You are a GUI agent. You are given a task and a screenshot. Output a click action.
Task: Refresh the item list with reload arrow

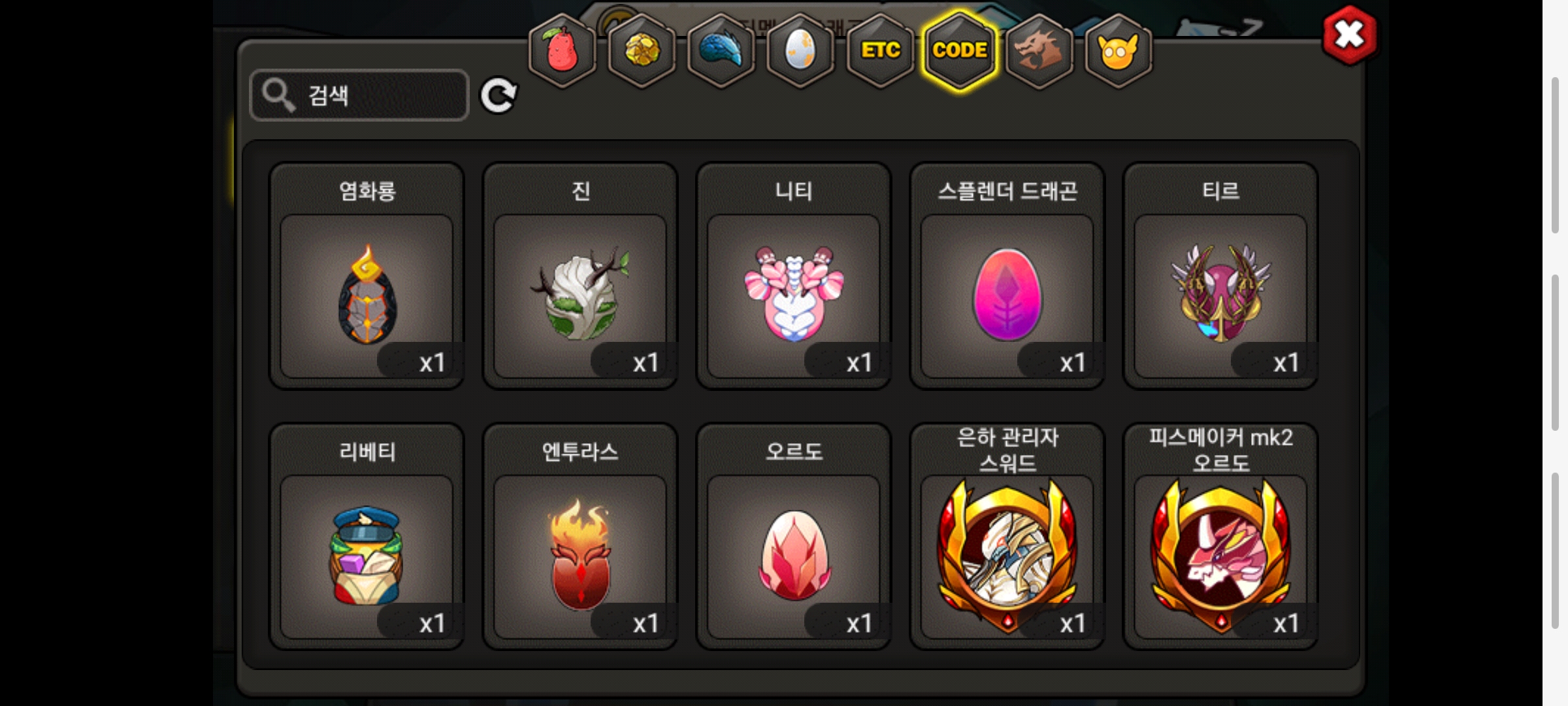(498, 96)
